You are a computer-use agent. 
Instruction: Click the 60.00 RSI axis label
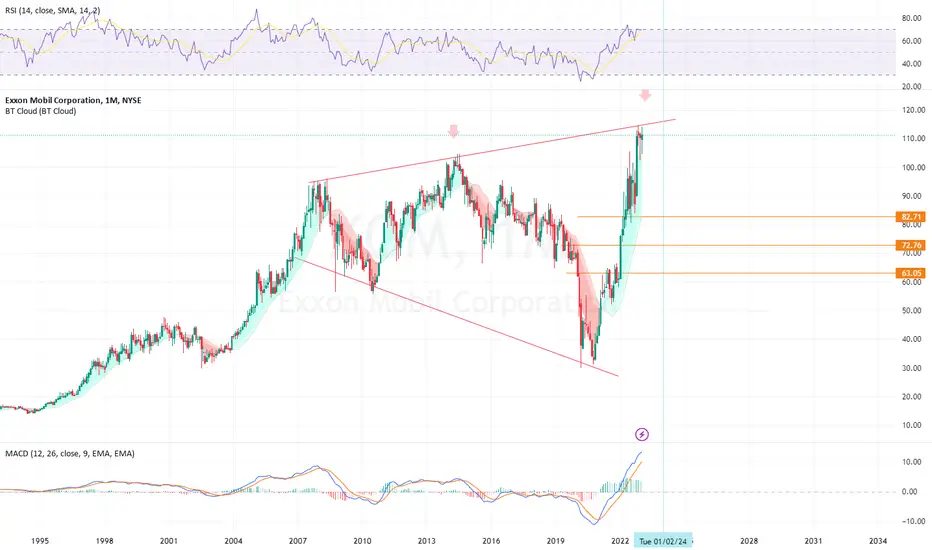coord(912,41)
